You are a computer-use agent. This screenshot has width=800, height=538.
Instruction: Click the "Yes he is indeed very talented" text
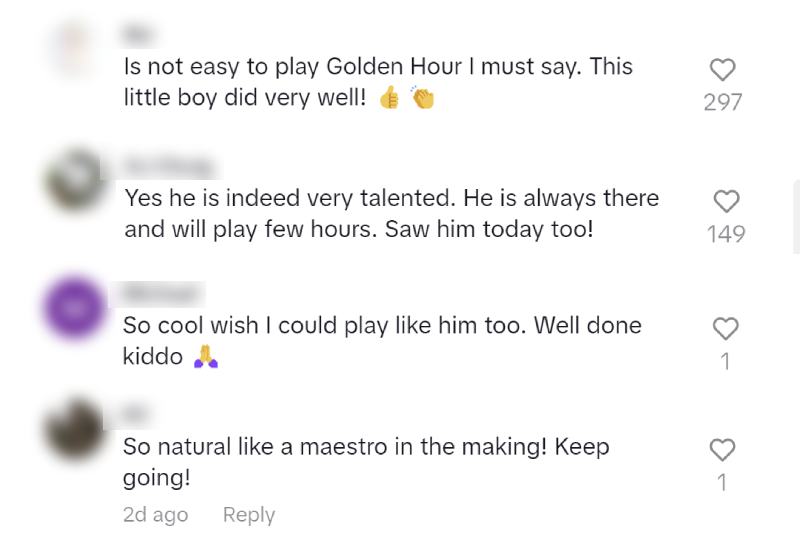391,198
